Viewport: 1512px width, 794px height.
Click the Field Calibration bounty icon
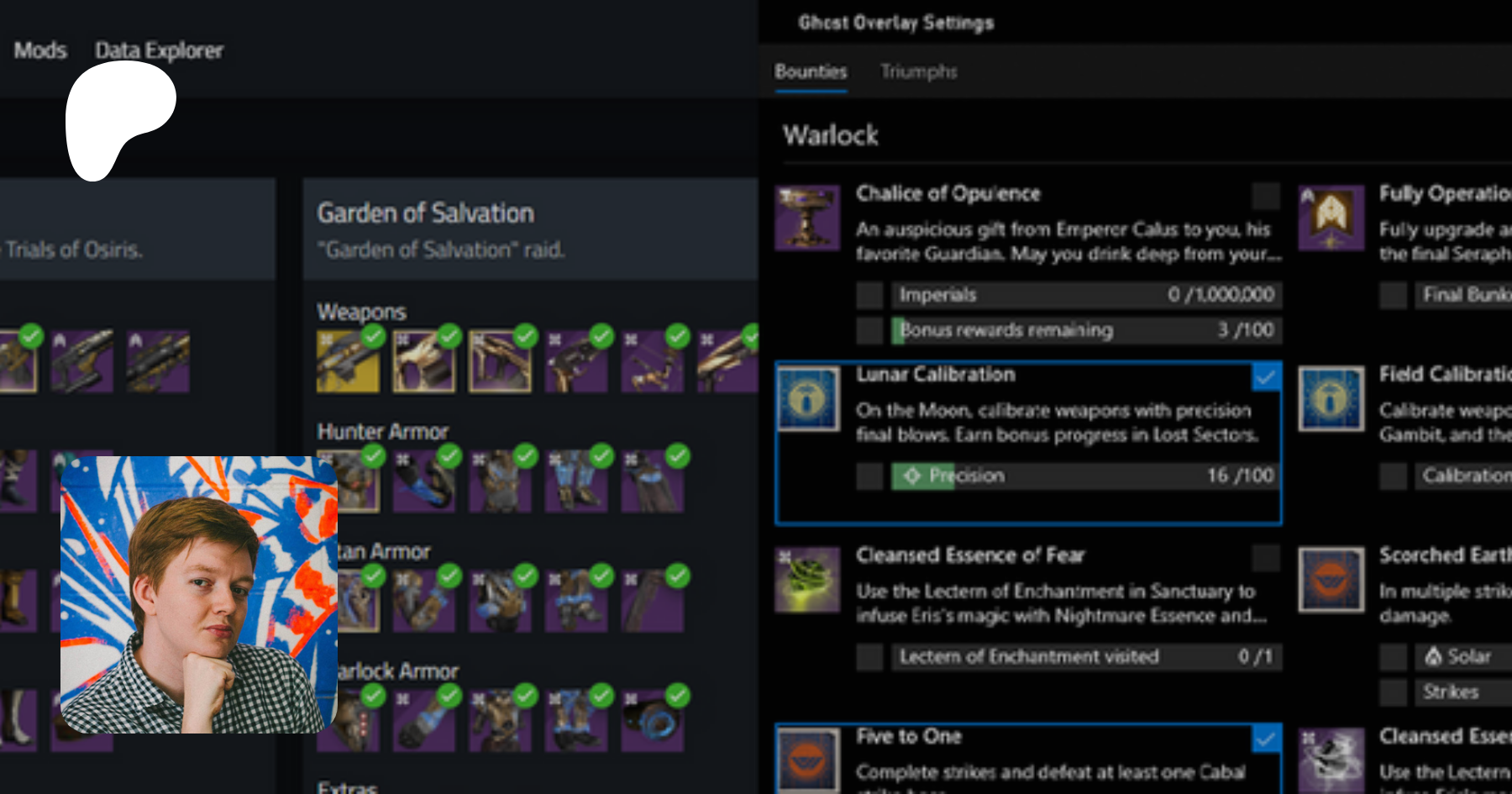point(1331,398)
